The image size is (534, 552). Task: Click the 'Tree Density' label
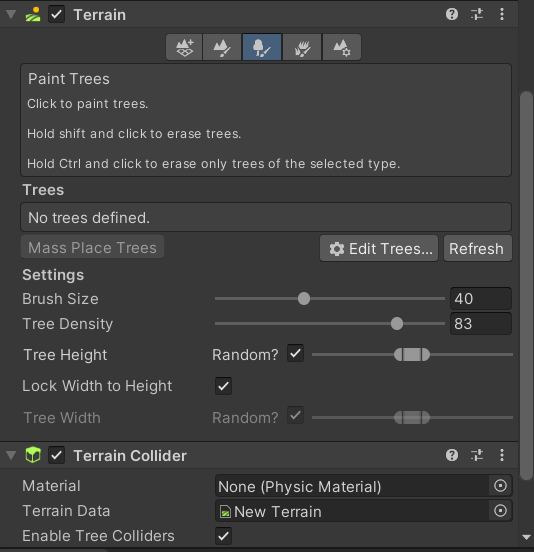pyautogui.click(x=68, y=324)
